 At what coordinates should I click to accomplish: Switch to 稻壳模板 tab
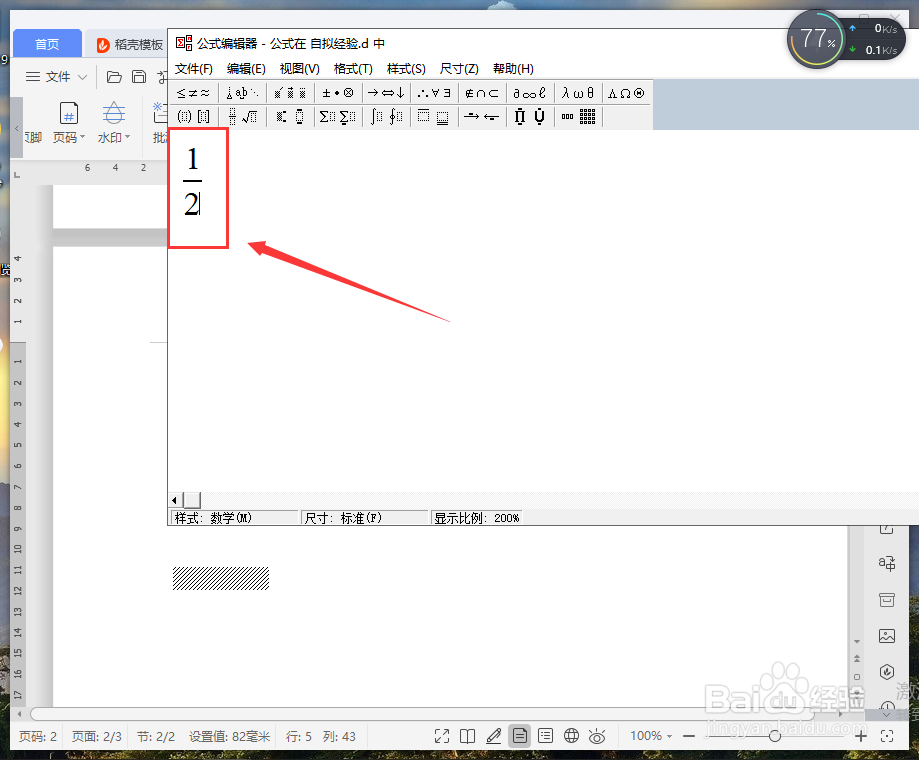pyautogui.click(x=130, y=45)
